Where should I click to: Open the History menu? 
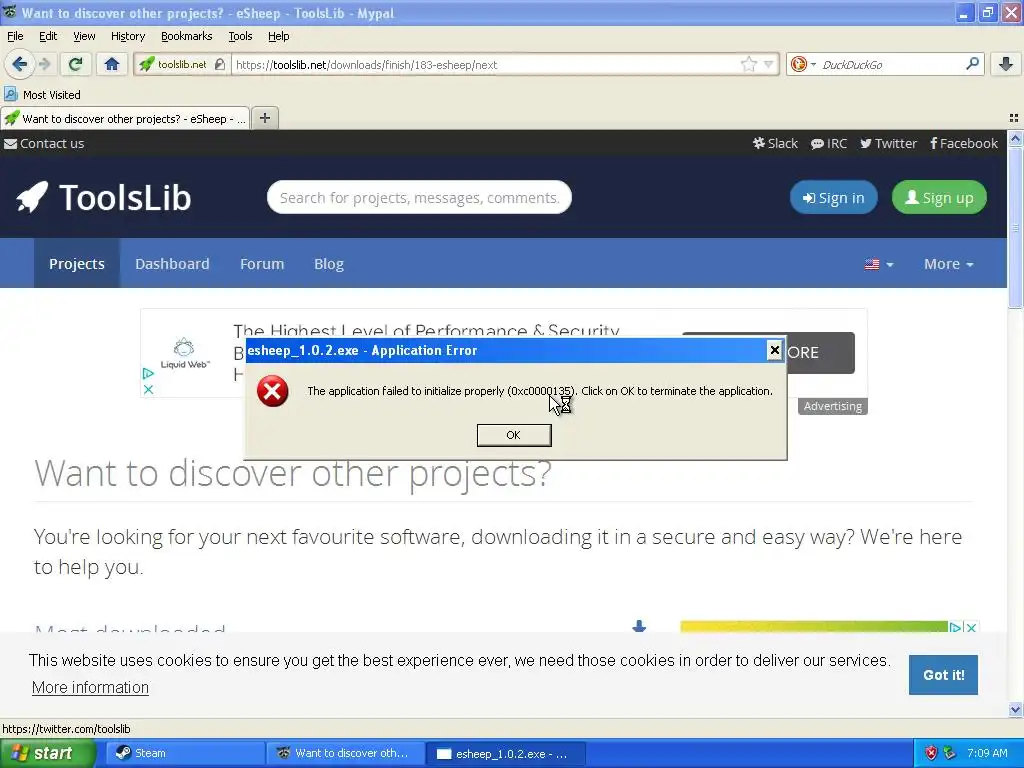(127, 36)
